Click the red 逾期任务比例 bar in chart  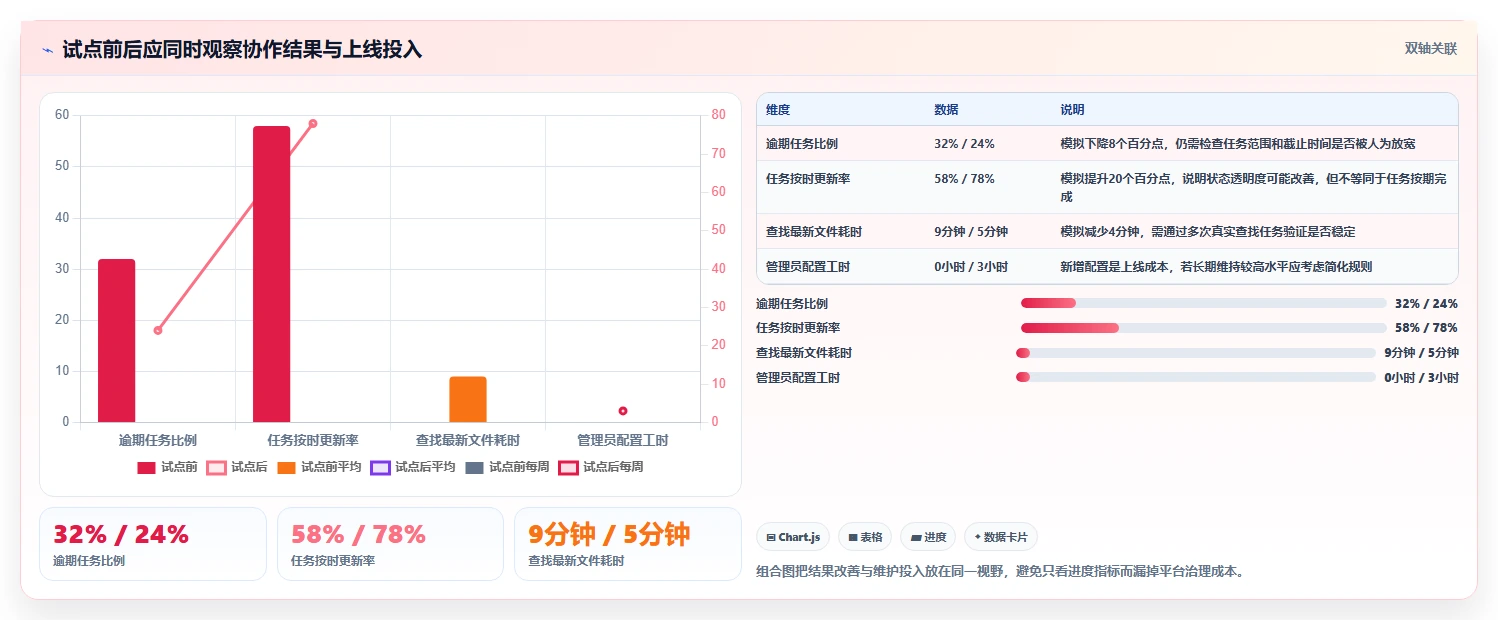point(116,340)
